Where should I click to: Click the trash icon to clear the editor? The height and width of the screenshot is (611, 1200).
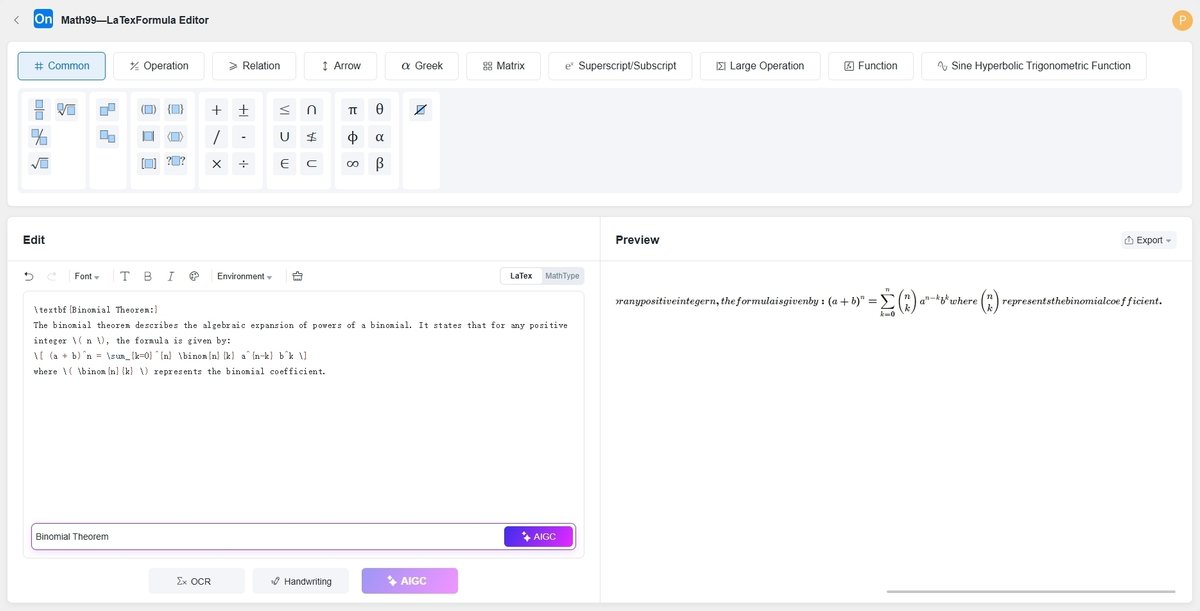click(x=297, y=276)
